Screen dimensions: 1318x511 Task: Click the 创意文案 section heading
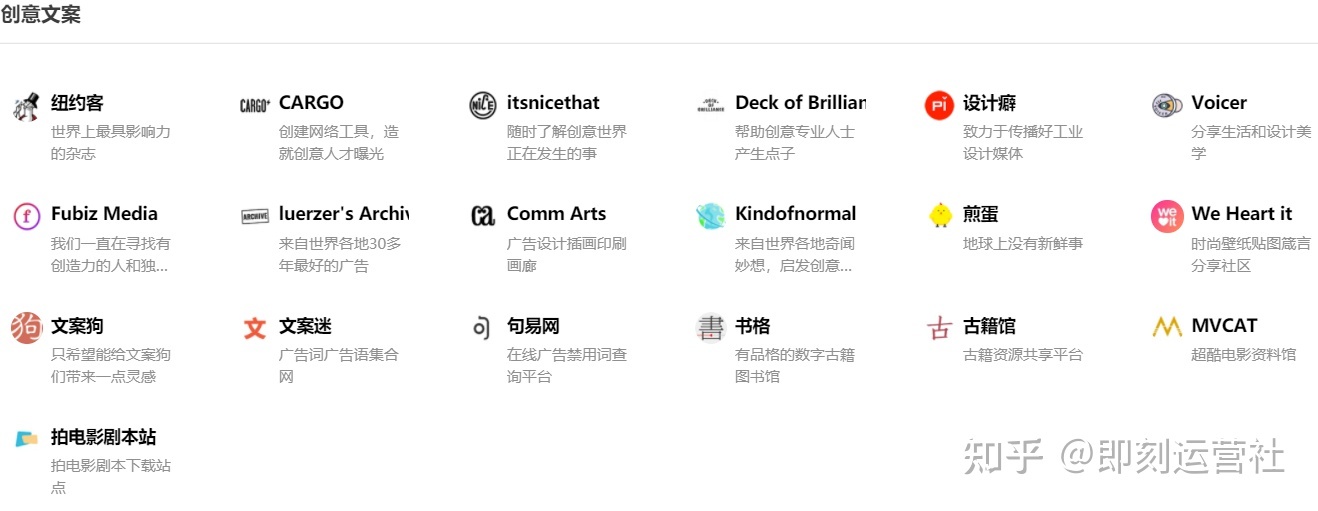tap(41, 14)
